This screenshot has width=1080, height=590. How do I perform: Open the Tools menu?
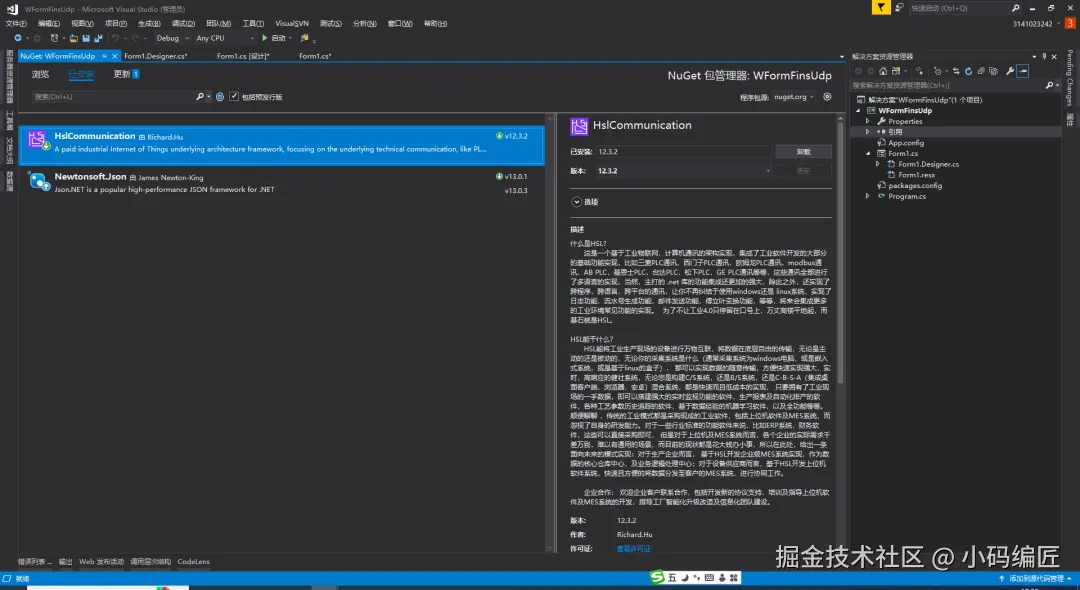(253, 23)
